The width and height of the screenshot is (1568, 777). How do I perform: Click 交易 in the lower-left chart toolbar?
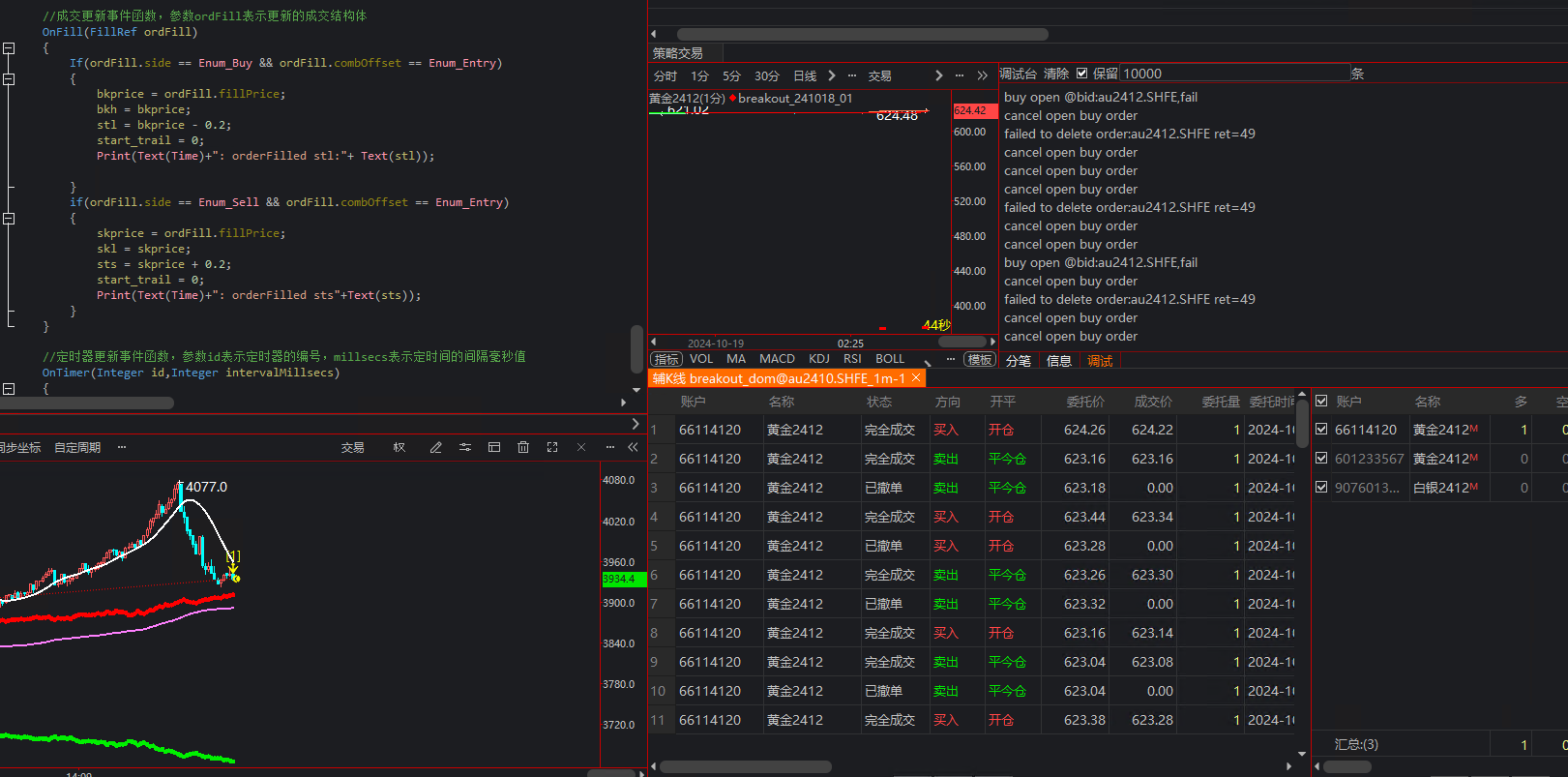[x=352, y=447]
